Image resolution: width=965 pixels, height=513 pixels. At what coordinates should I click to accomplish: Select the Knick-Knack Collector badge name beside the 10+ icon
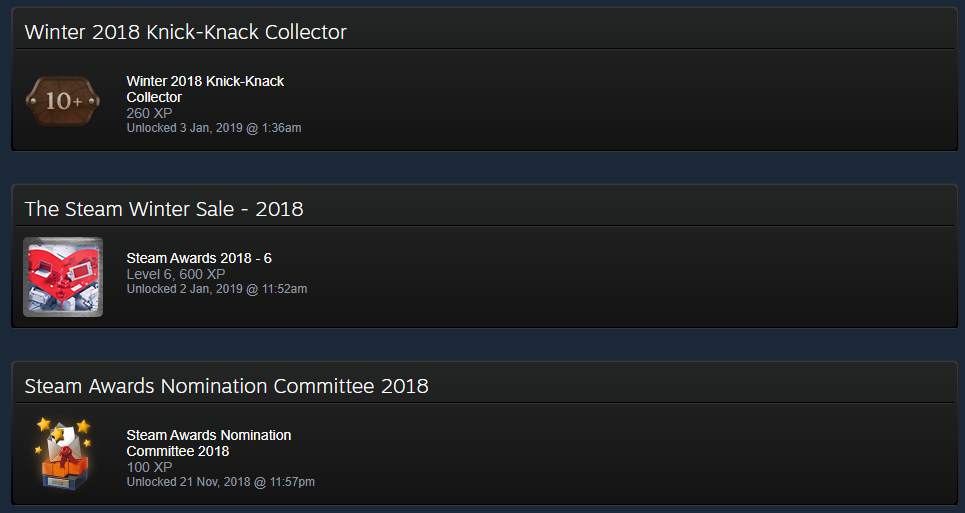[205, 89]
